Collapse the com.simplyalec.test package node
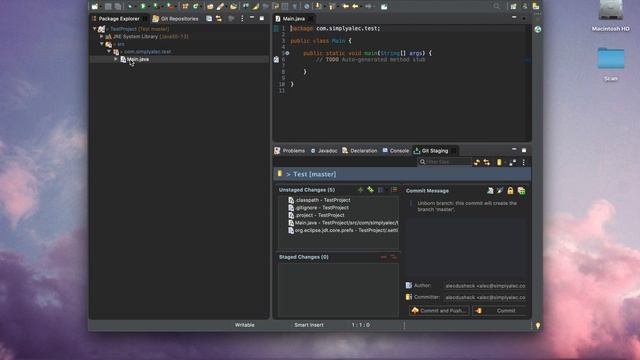 point(109,52)
